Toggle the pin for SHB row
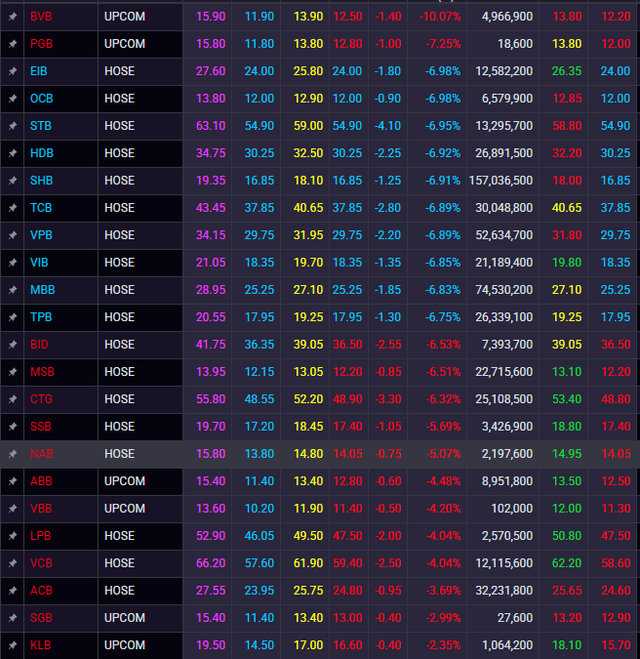The image size is (640, 659). pos(12,181)
